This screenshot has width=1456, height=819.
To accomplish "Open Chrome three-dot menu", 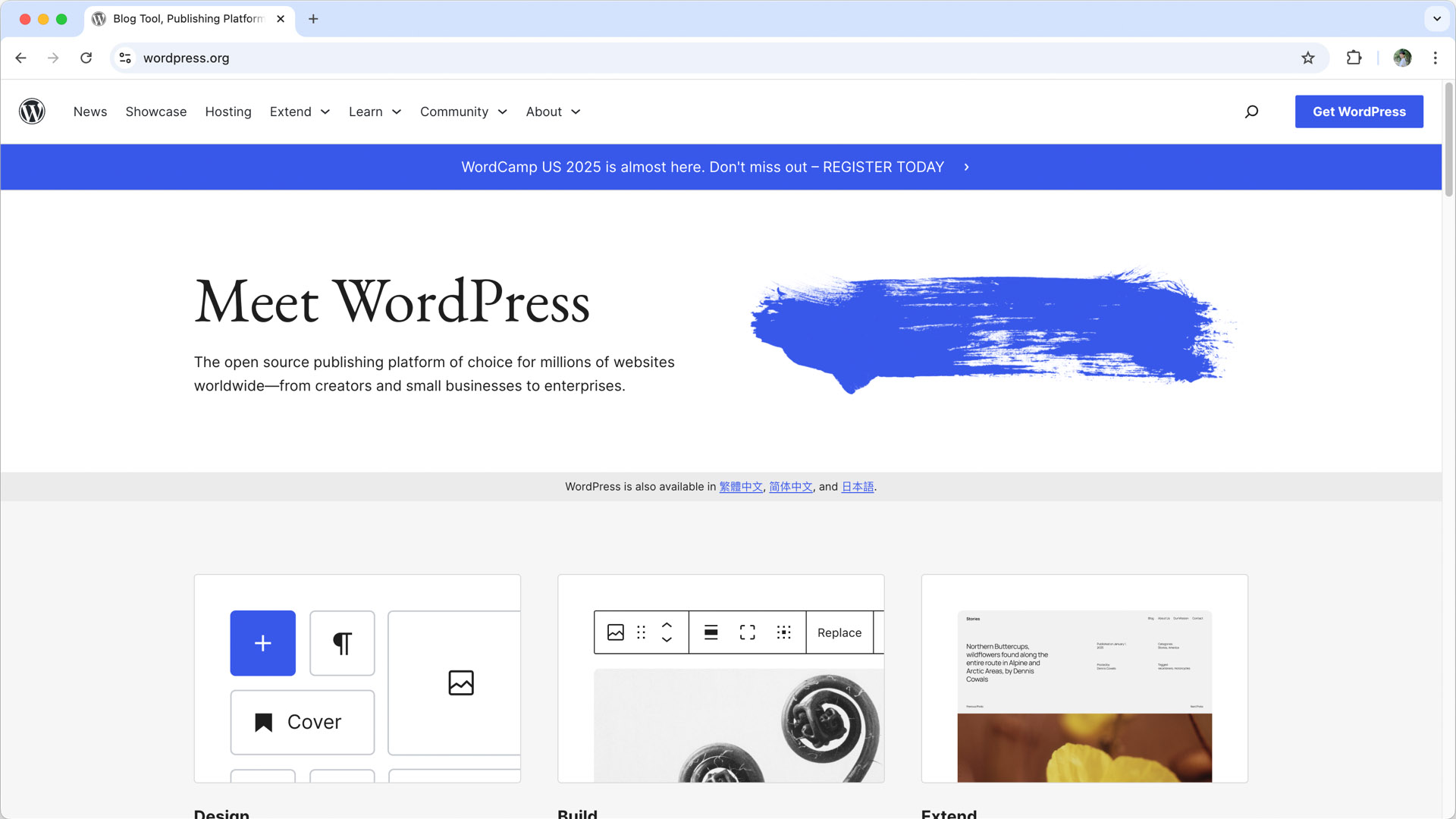I will 1436,58.
